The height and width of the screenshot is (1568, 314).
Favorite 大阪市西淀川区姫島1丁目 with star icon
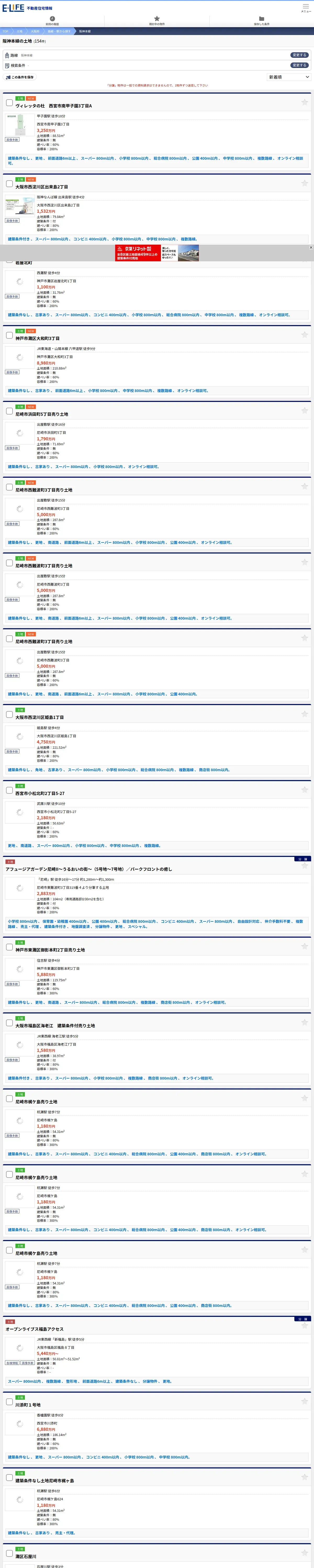pos(304,713)
